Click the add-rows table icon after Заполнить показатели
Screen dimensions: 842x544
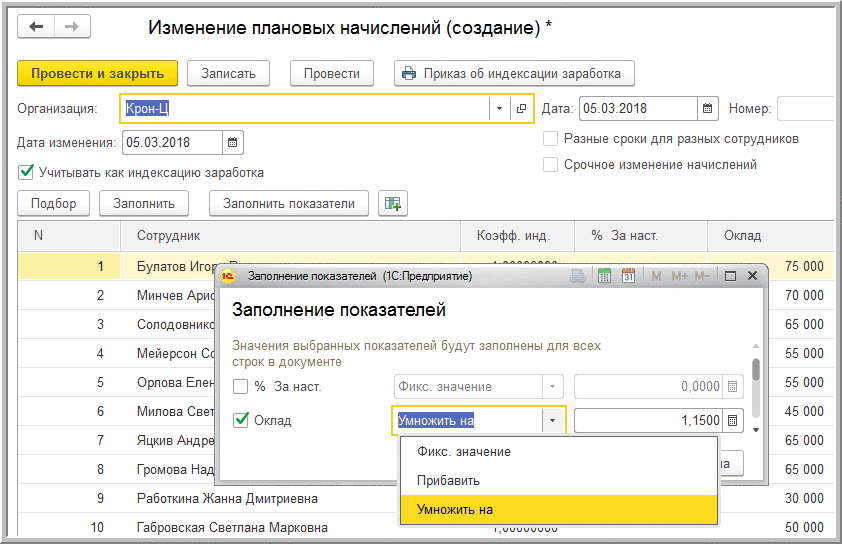point(392,203)
